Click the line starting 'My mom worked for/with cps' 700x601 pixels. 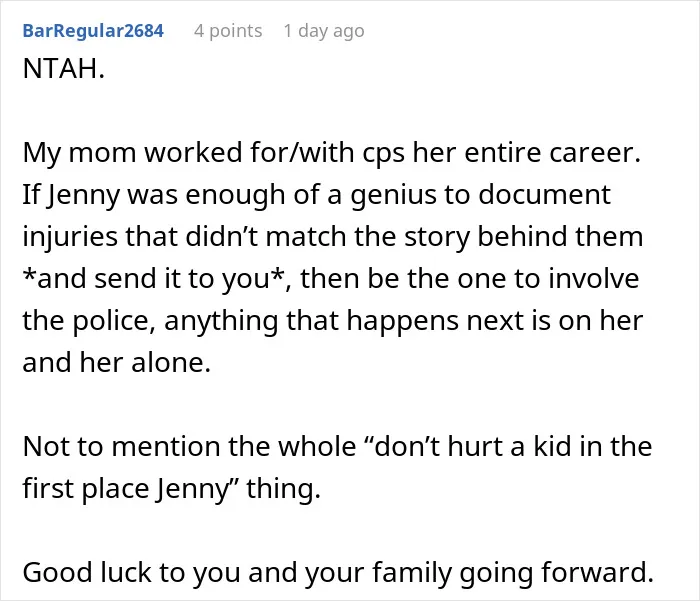pyautogui.click(x=332, y=153)
